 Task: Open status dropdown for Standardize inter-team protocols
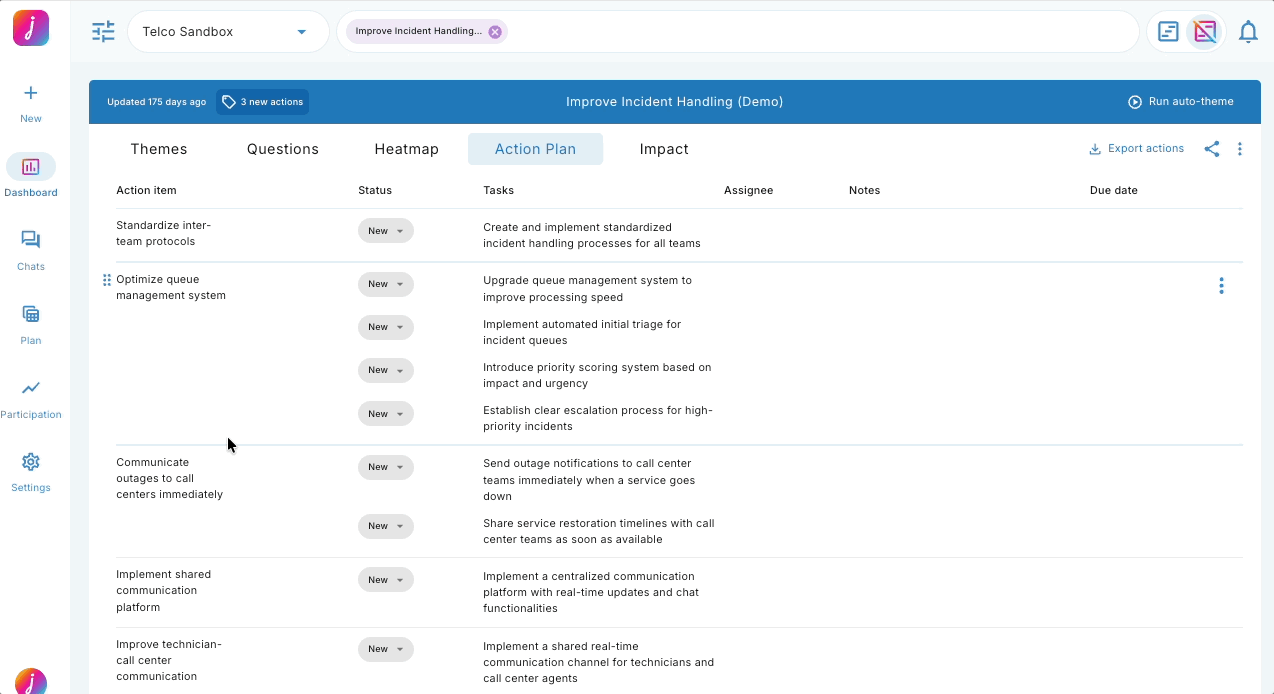[x=385, y=231]
